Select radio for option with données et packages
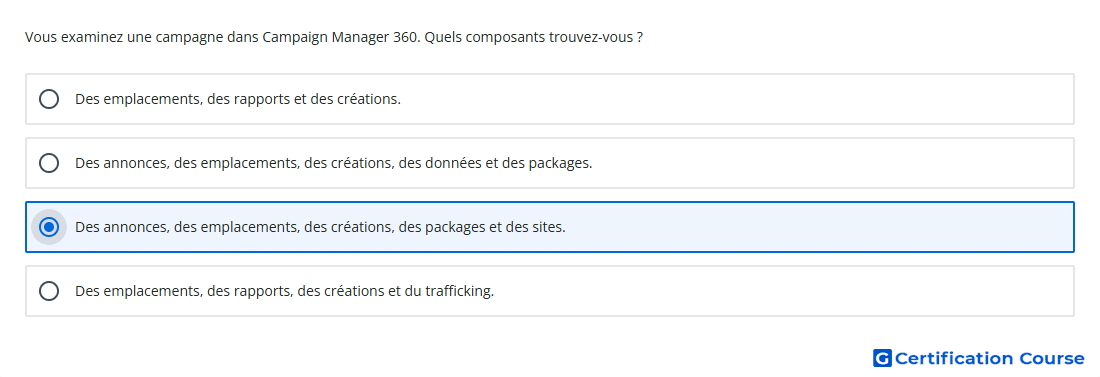Screen dimensions: 1100x377 pos(49,163)
